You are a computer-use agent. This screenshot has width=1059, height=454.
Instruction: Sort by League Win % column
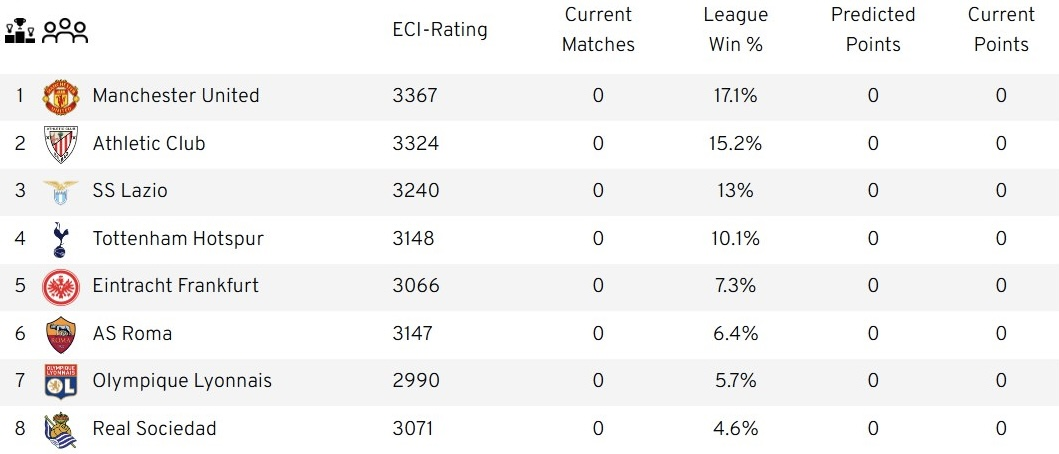click(736, 30)
